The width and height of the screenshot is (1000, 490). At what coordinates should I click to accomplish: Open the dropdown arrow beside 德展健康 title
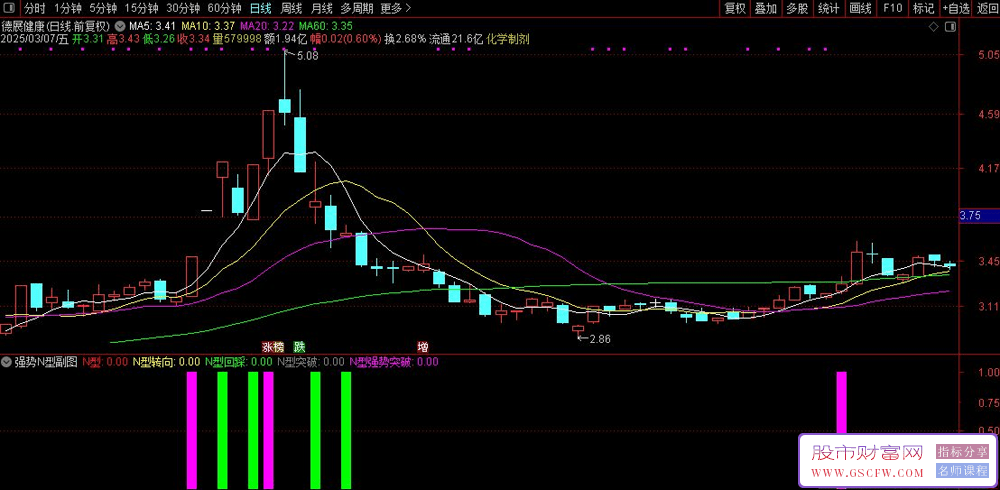(x=119, y=27)
